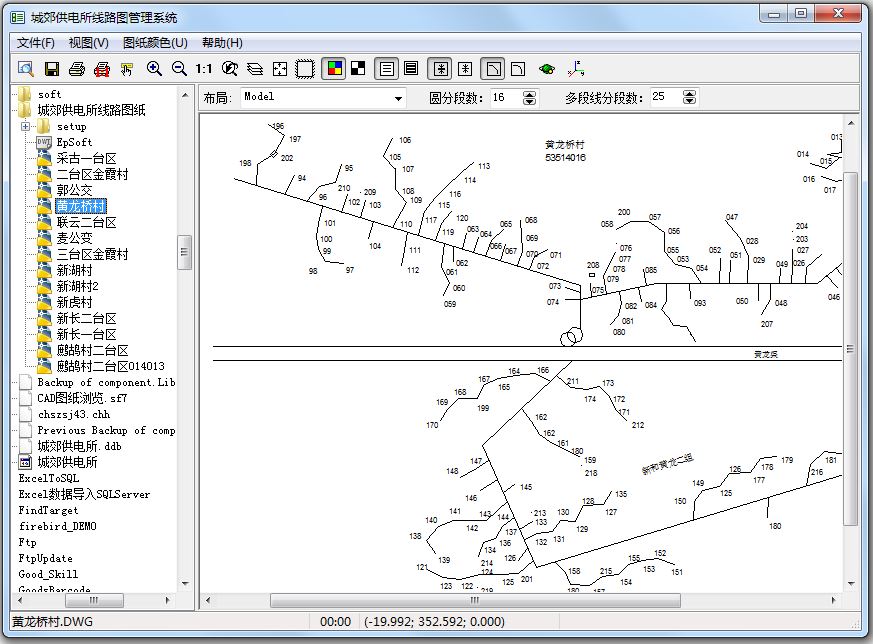Open the 文件(F) menu
Screen dimensions: 873x644
point(36,43)
